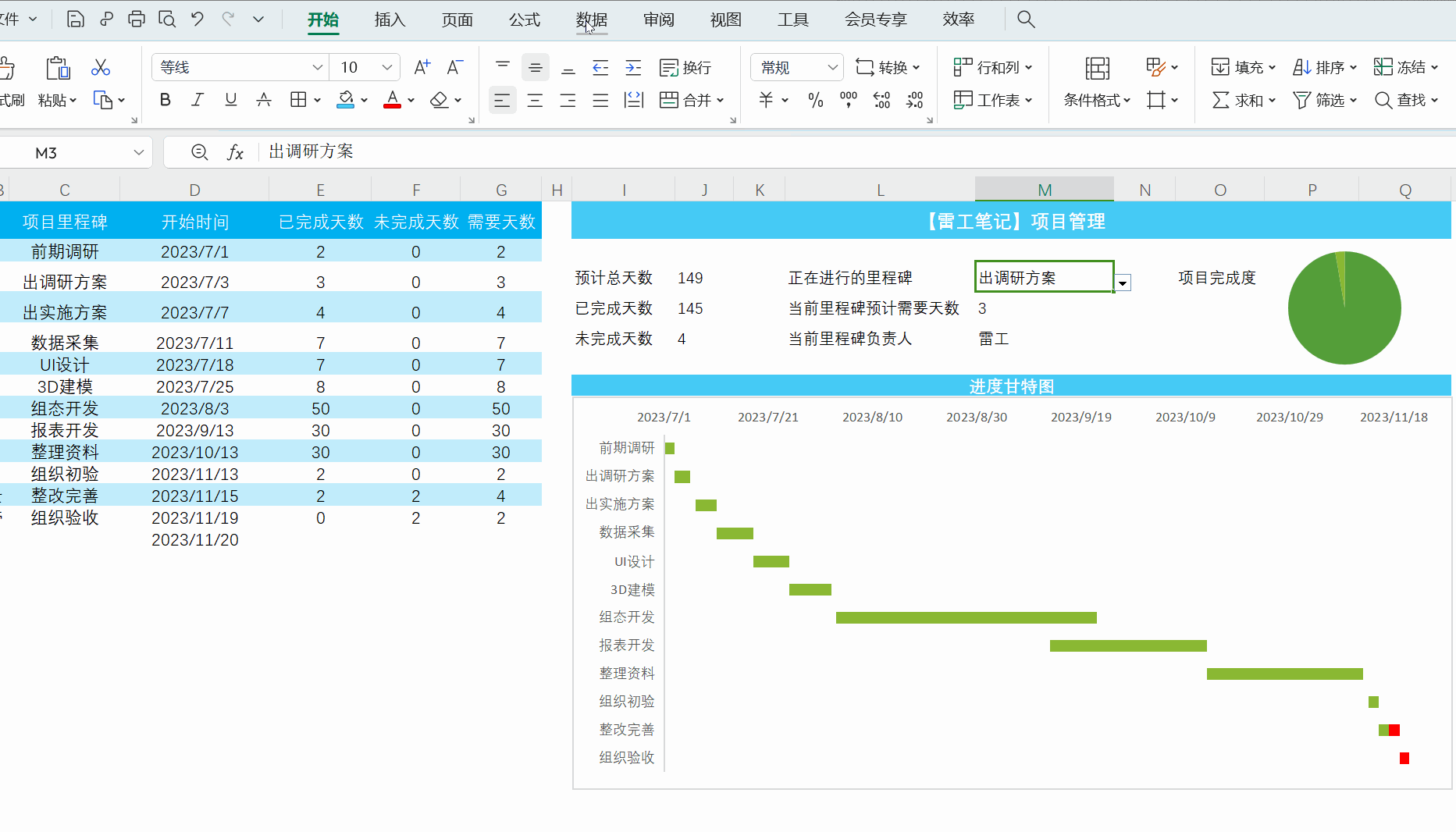This screenshot has width=1456, height=832.
Task: Click the Increase Indent icon
Action: tap(633, 68)
